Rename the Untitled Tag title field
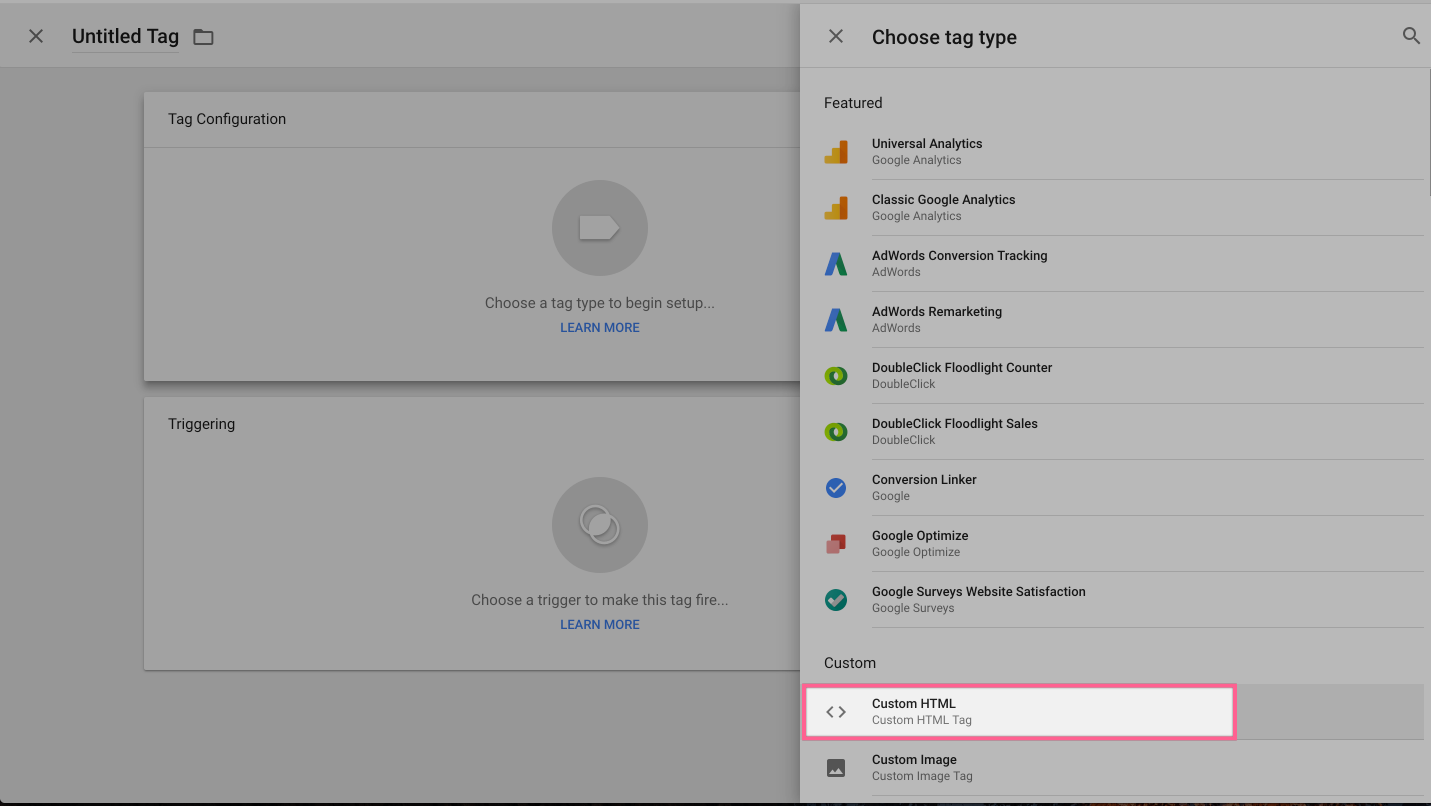Image resolution: width=1431 pixels, height=806 pixels. click(125, 36)
